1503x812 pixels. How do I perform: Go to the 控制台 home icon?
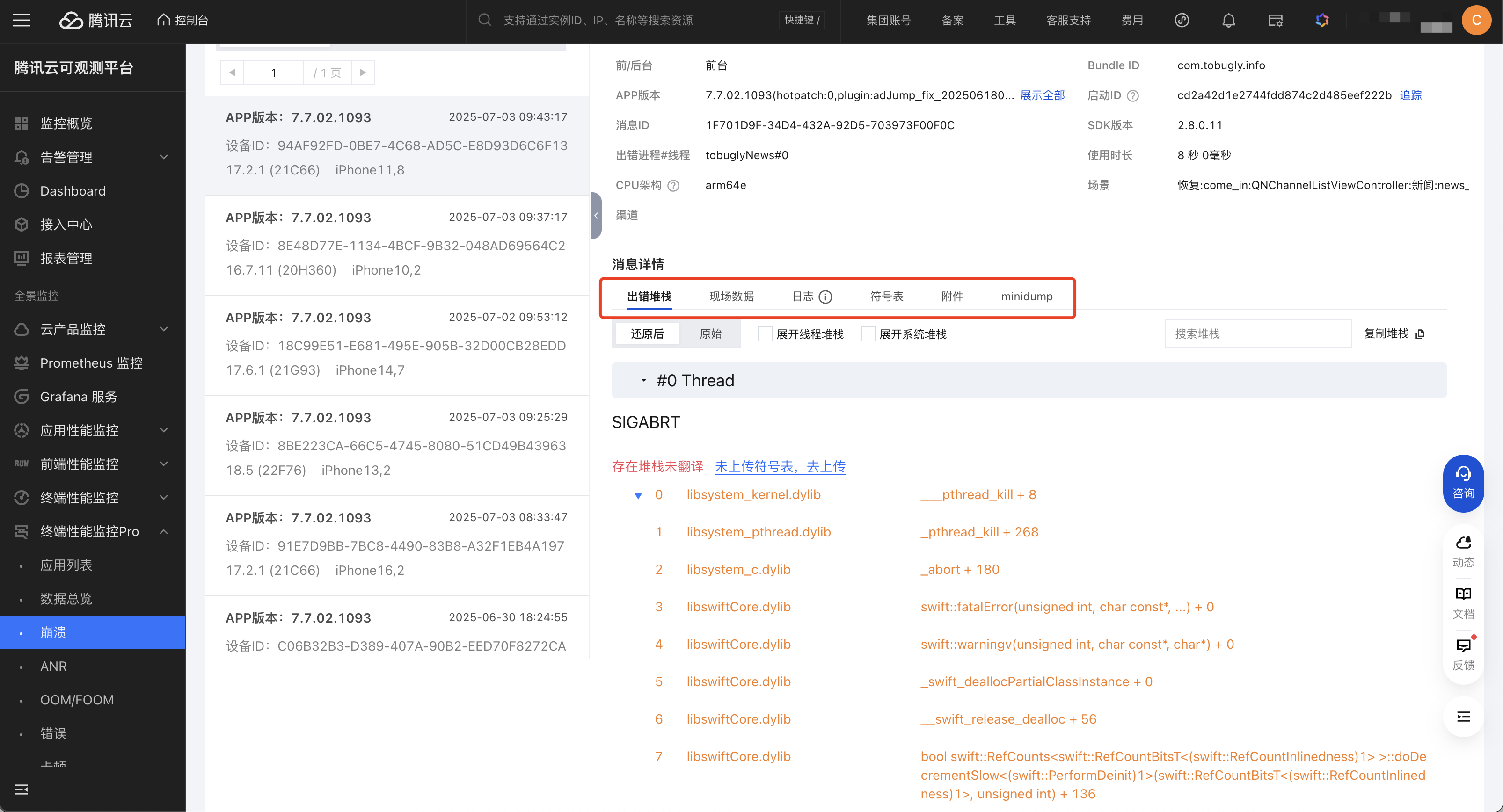(x=163, y=21)
